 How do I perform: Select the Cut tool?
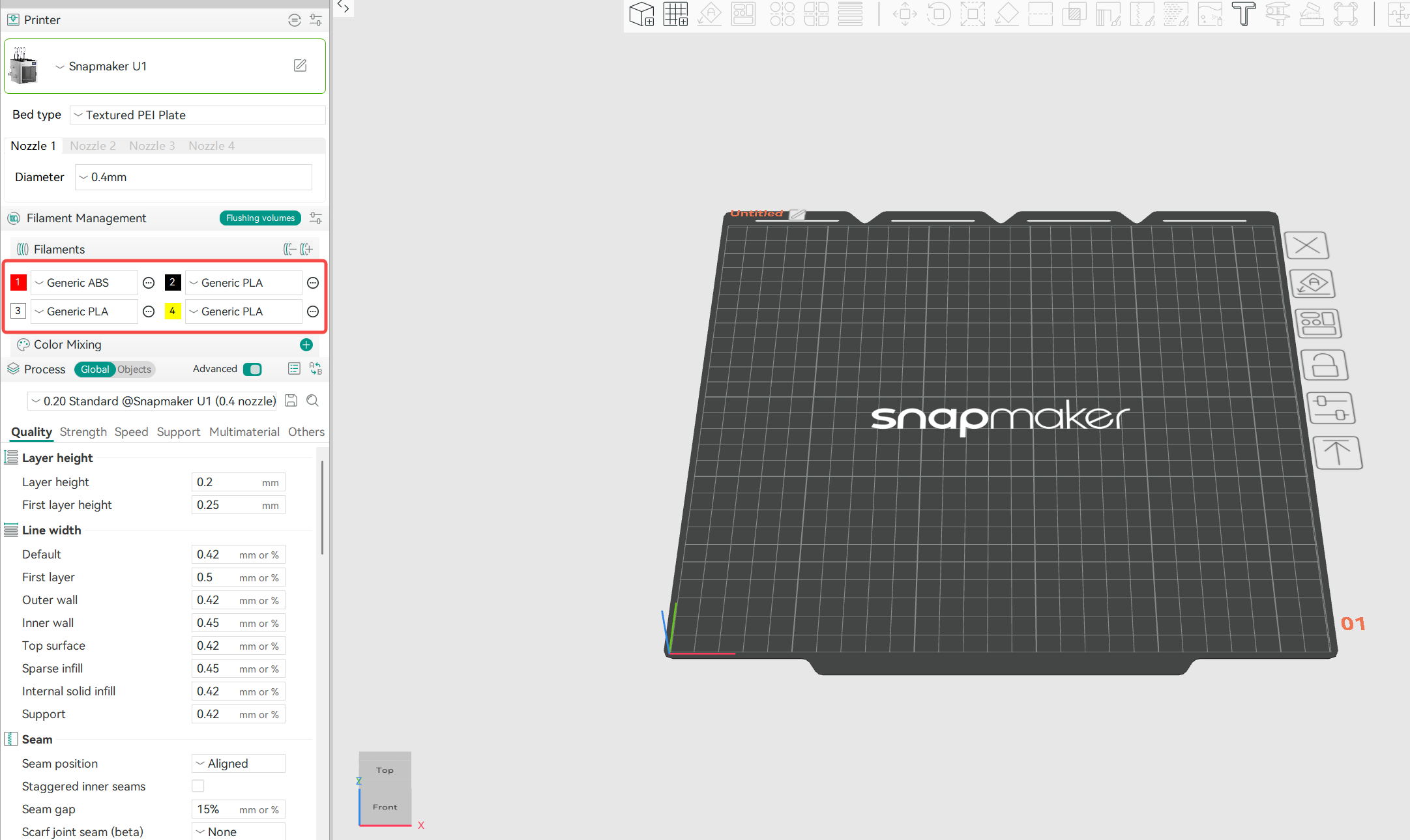1040,14
